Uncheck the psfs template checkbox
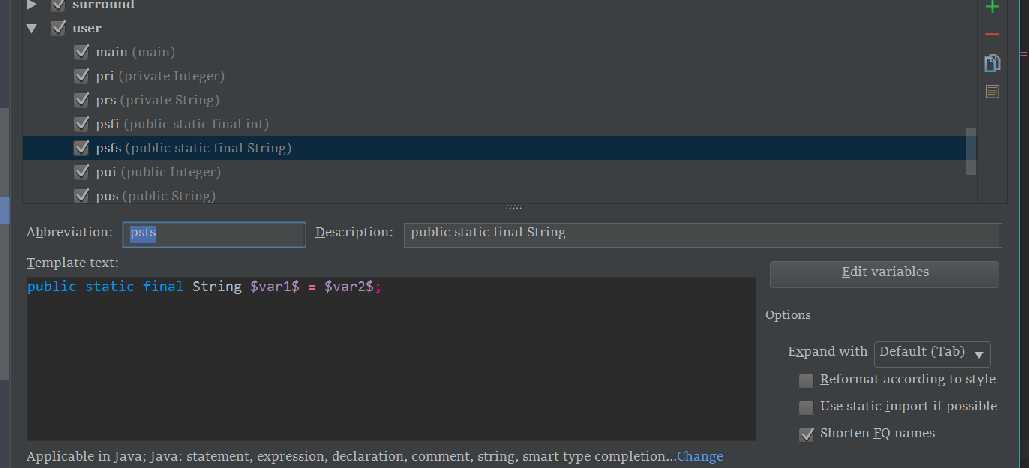Image resolution: width=1029 pixels, height=468 pixels. point(81,148)
